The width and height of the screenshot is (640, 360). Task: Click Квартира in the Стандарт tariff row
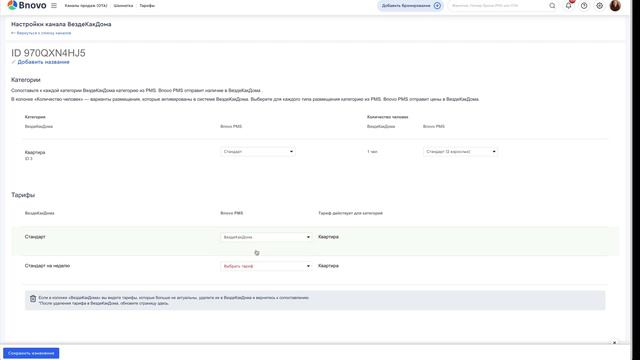point(328,237)
